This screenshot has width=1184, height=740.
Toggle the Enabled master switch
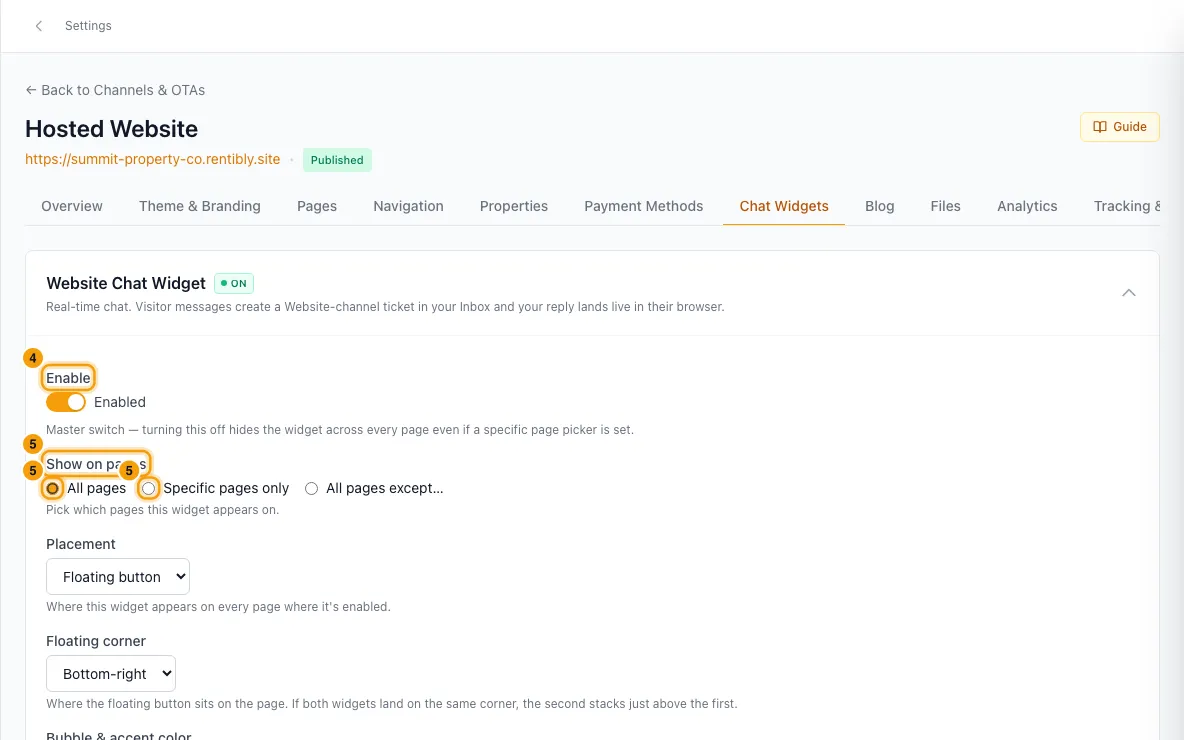66,402
